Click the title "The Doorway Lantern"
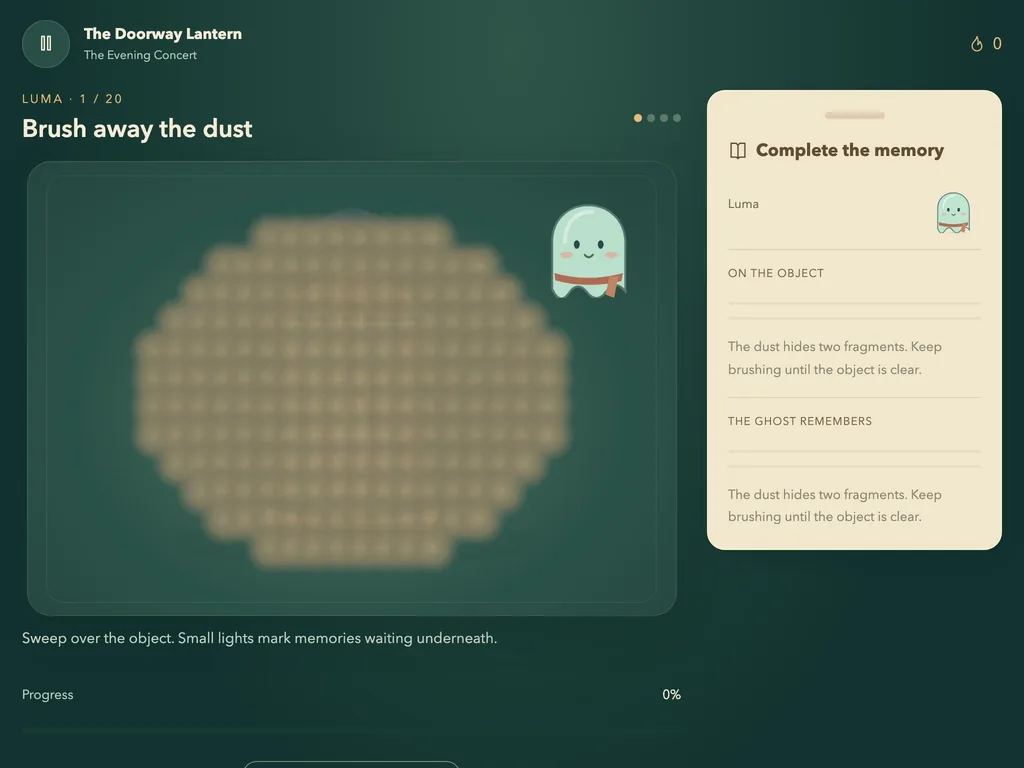This screenshot has height=768, width=1024. coord(163,34)
